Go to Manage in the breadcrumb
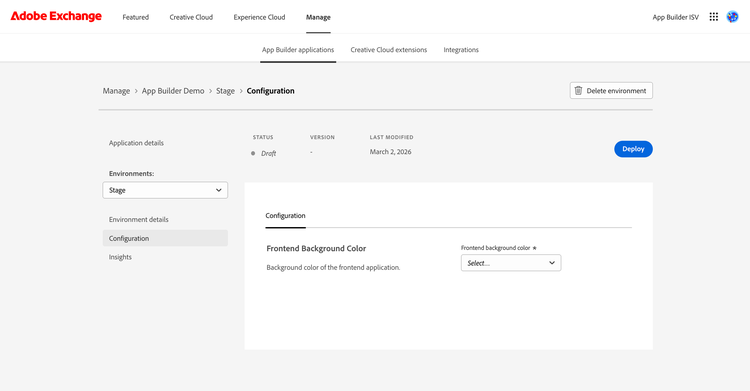 coord(116,91)
